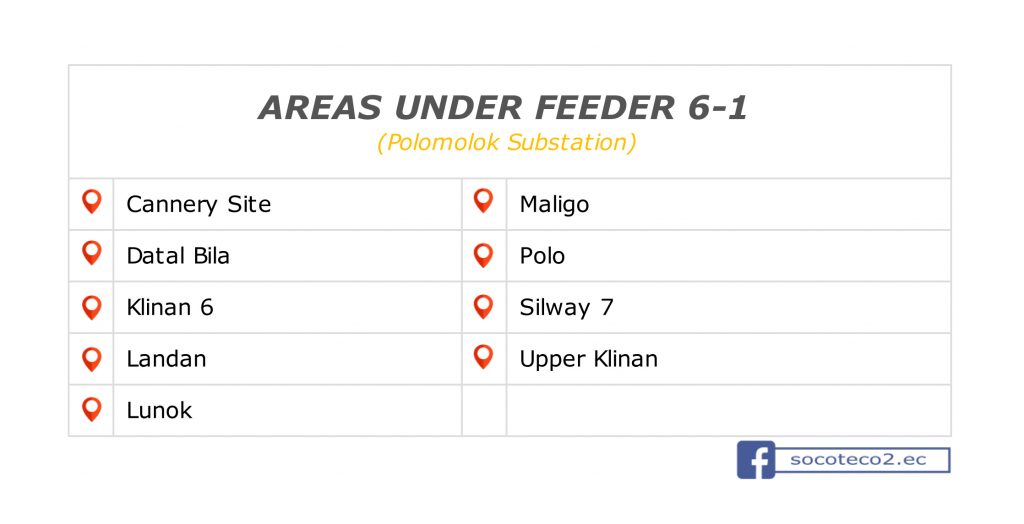The image size is (1024, 524).
Task: Select the Silway 7 text entry
Action: click(x=566, y=307)
